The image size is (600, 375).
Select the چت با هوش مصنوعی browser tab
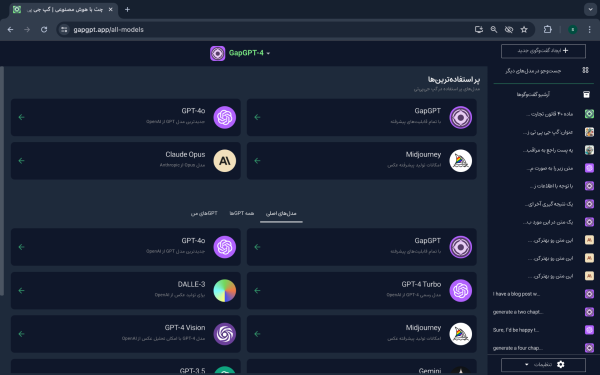click(64, 10)
